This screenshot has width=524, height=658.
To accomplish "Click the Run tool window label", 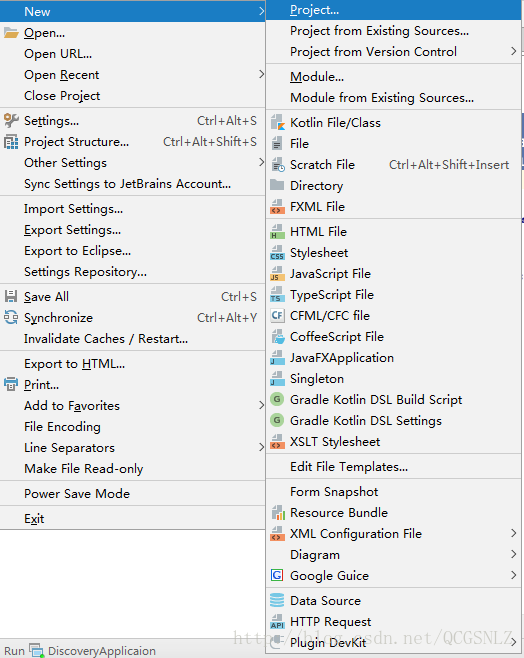I will coord(15,651).
